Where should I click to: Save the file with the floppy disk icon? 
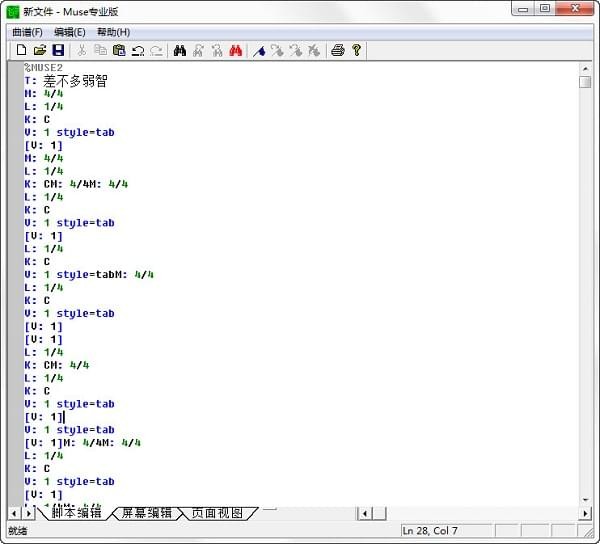pos(58,50)
